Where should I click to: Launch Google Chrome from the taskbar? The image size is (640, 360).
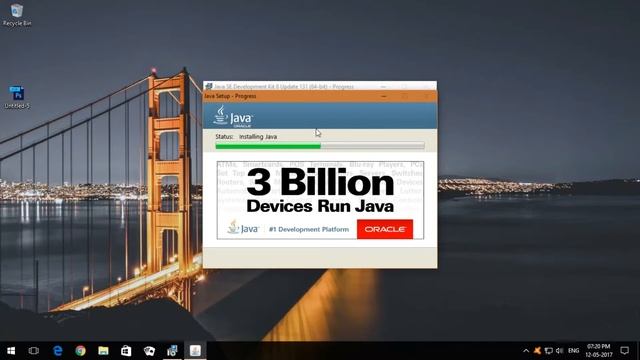click(80, 351)
